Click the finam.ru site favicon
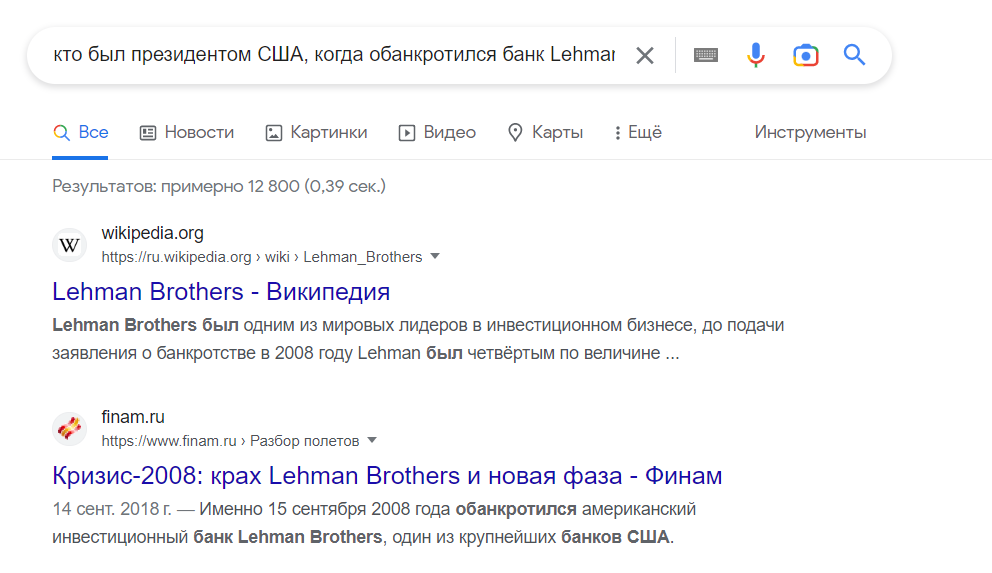 click(70, 429)
